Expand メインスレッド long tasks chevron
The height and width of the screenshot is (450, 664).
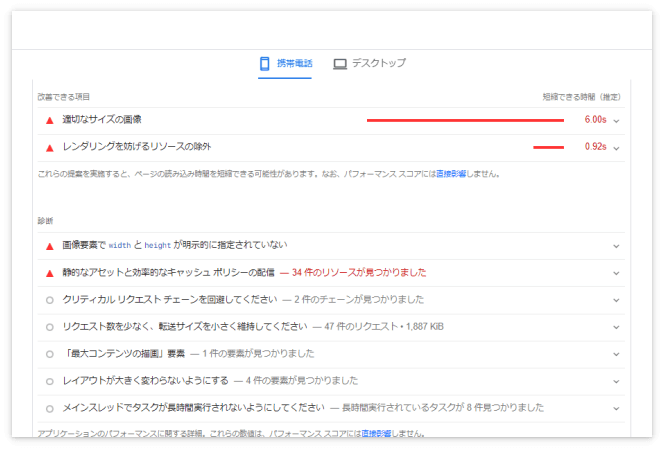click(x=616, y=409)
